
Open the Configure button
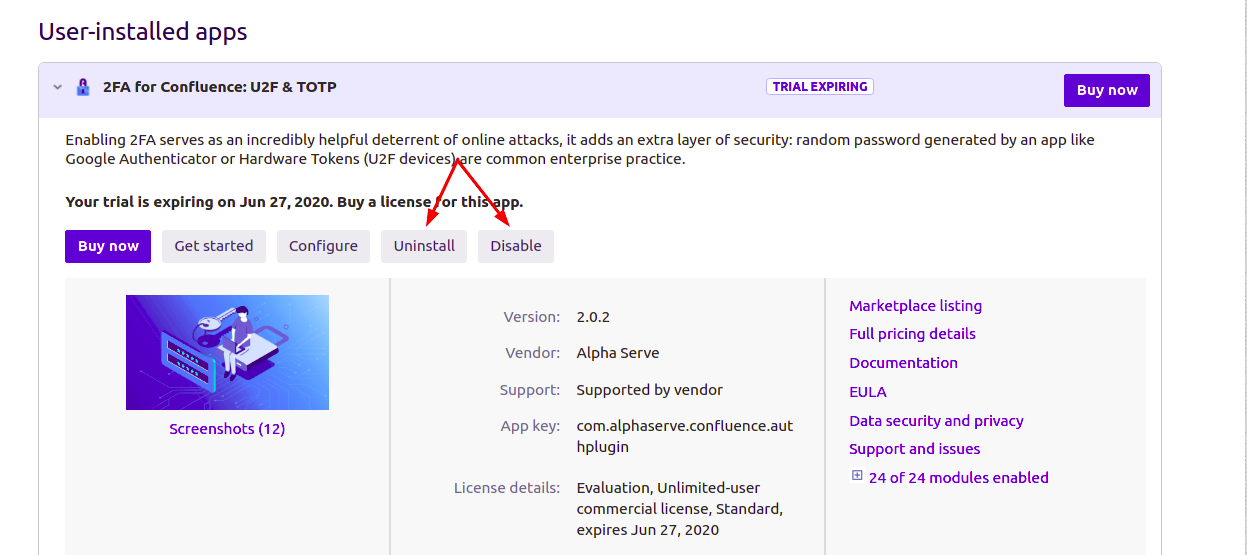click(323, 246)
